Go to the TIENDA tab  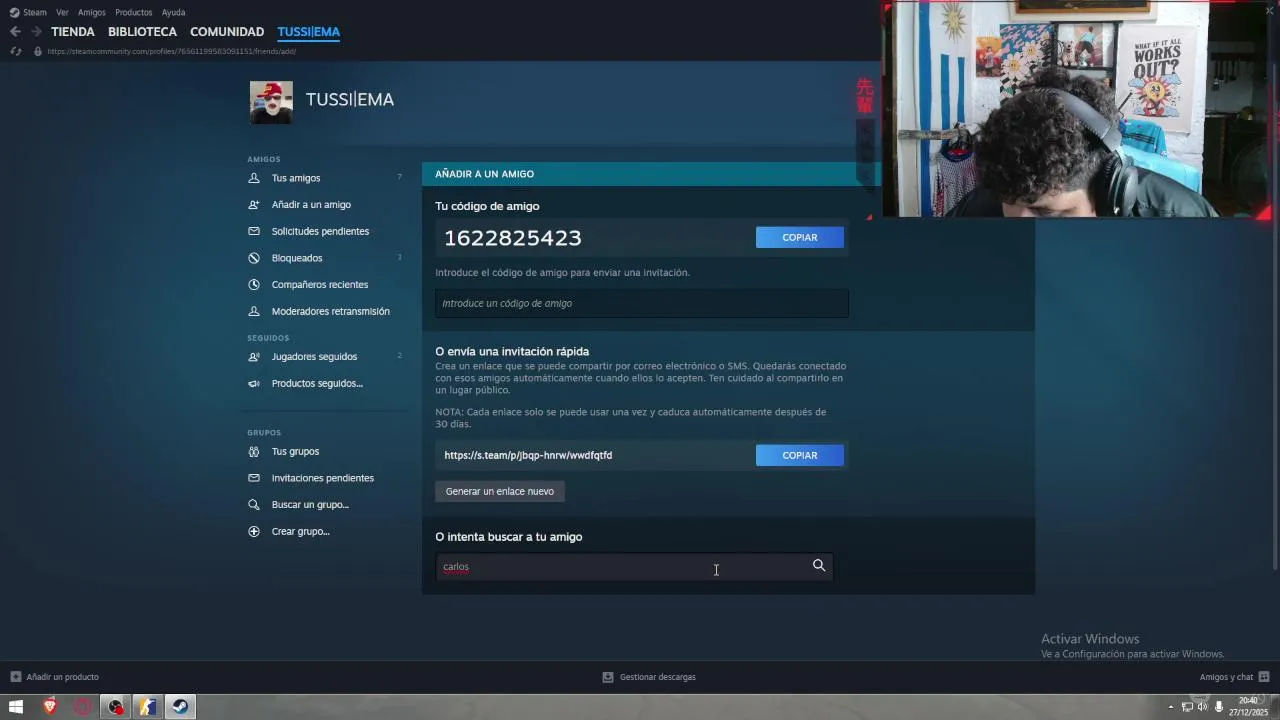[x=73, y=32]
